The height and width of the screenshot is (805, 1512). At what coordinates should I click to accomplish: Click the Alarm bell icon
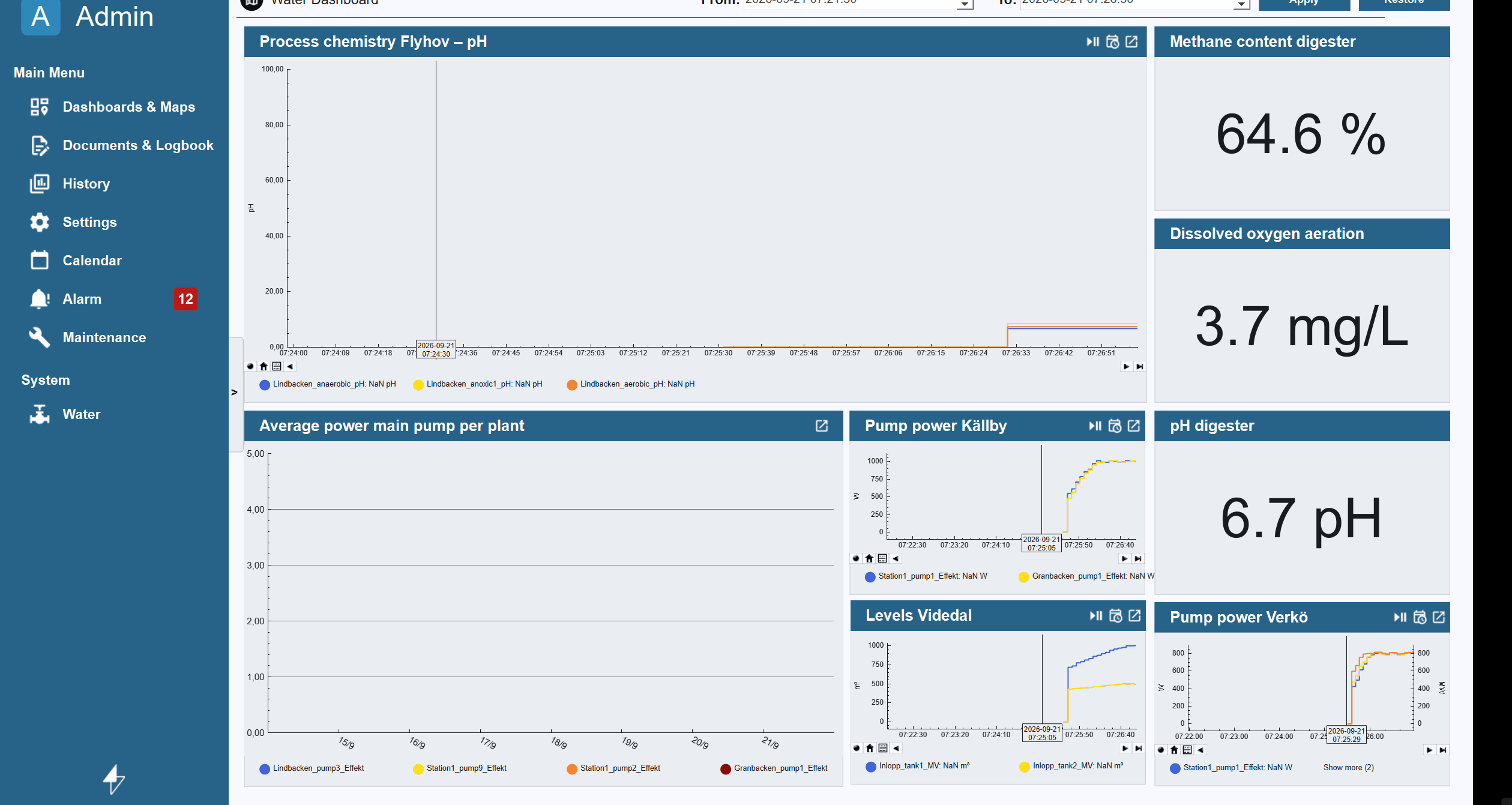[x=40, y=299]
